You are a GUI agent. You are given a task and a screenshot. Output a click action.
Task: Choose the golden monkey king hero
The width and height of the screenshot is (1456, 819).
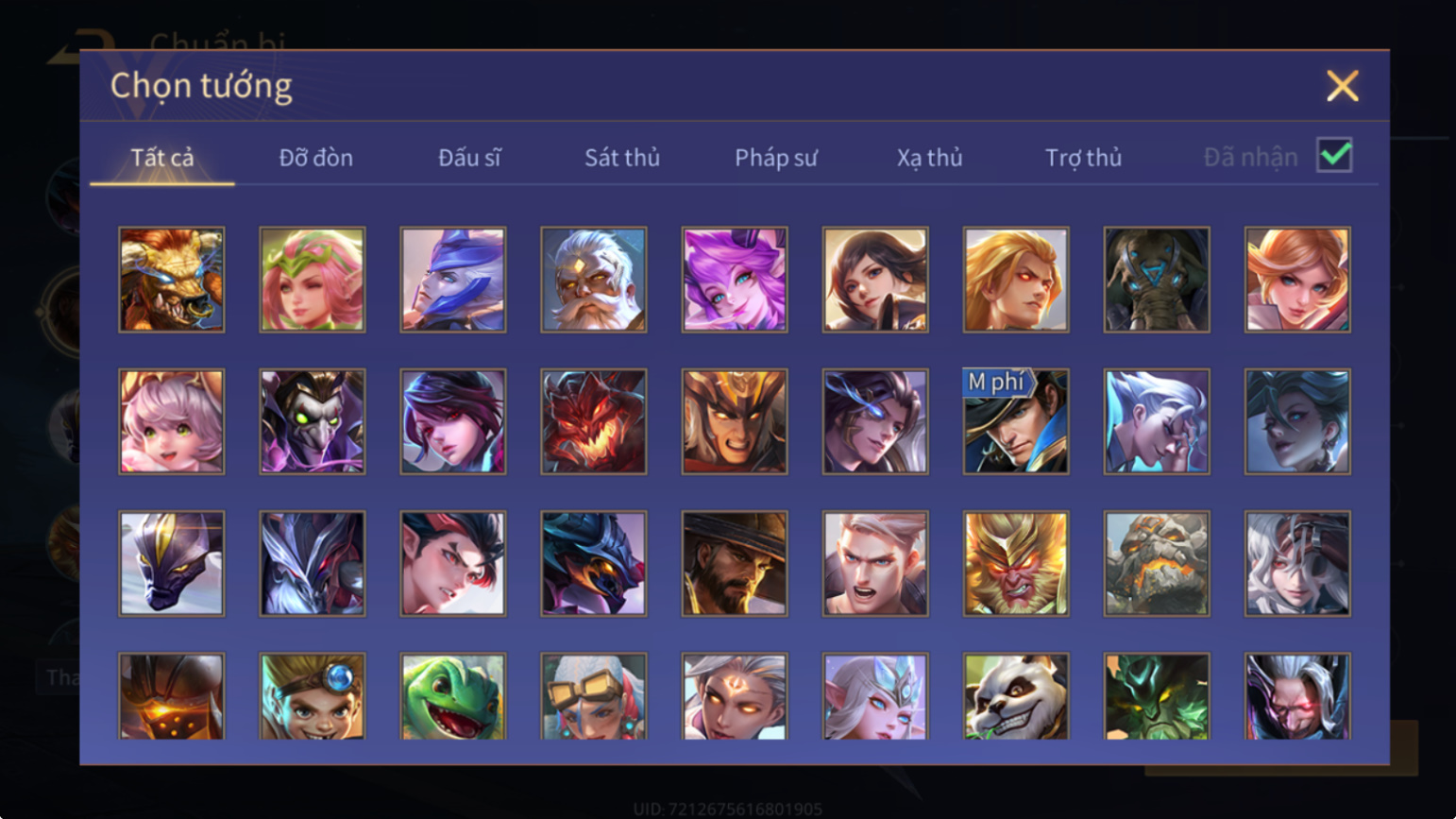point(1016,564)
